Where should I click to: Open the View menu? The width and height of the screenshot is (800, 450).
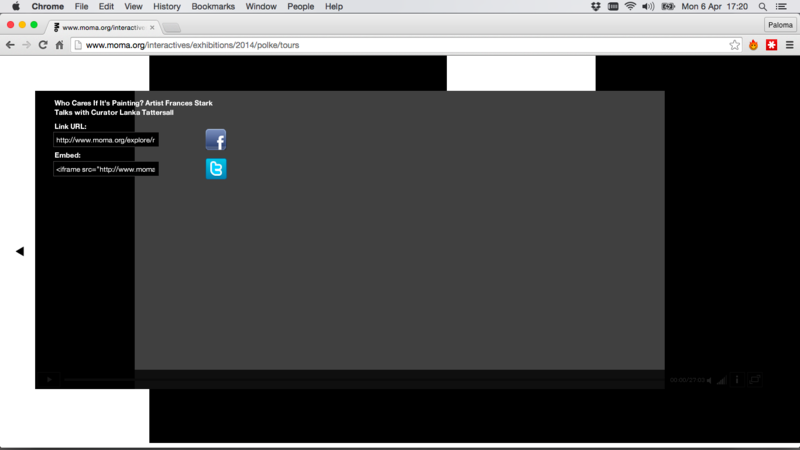[x=133, y=7]
